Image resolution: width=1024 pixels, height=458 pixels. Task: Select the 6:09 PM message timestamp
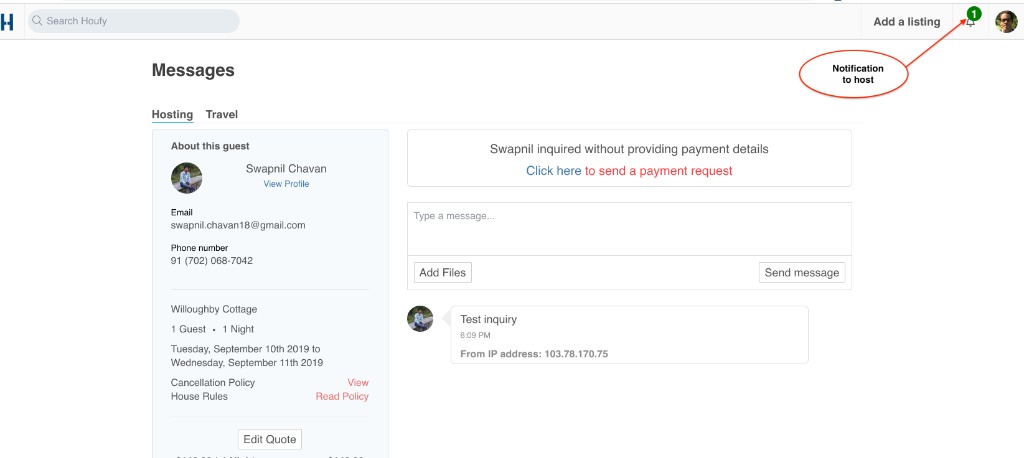pyautogui.click(x=475, y=336)
